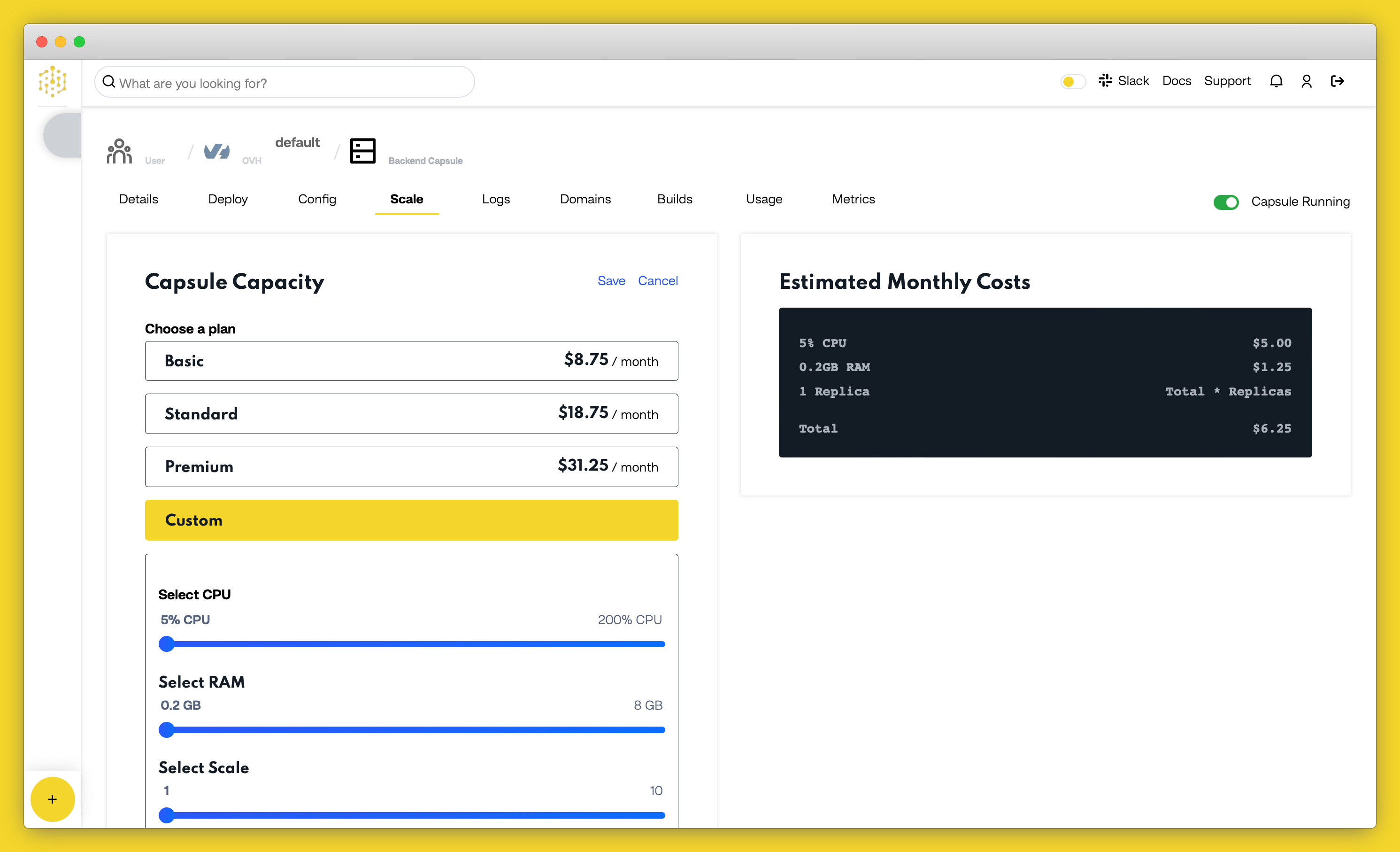The image size is (1400, 852).
Task: Click the Backend Capsule server icon
Action: pyautogui.click(x=362, y=151)
